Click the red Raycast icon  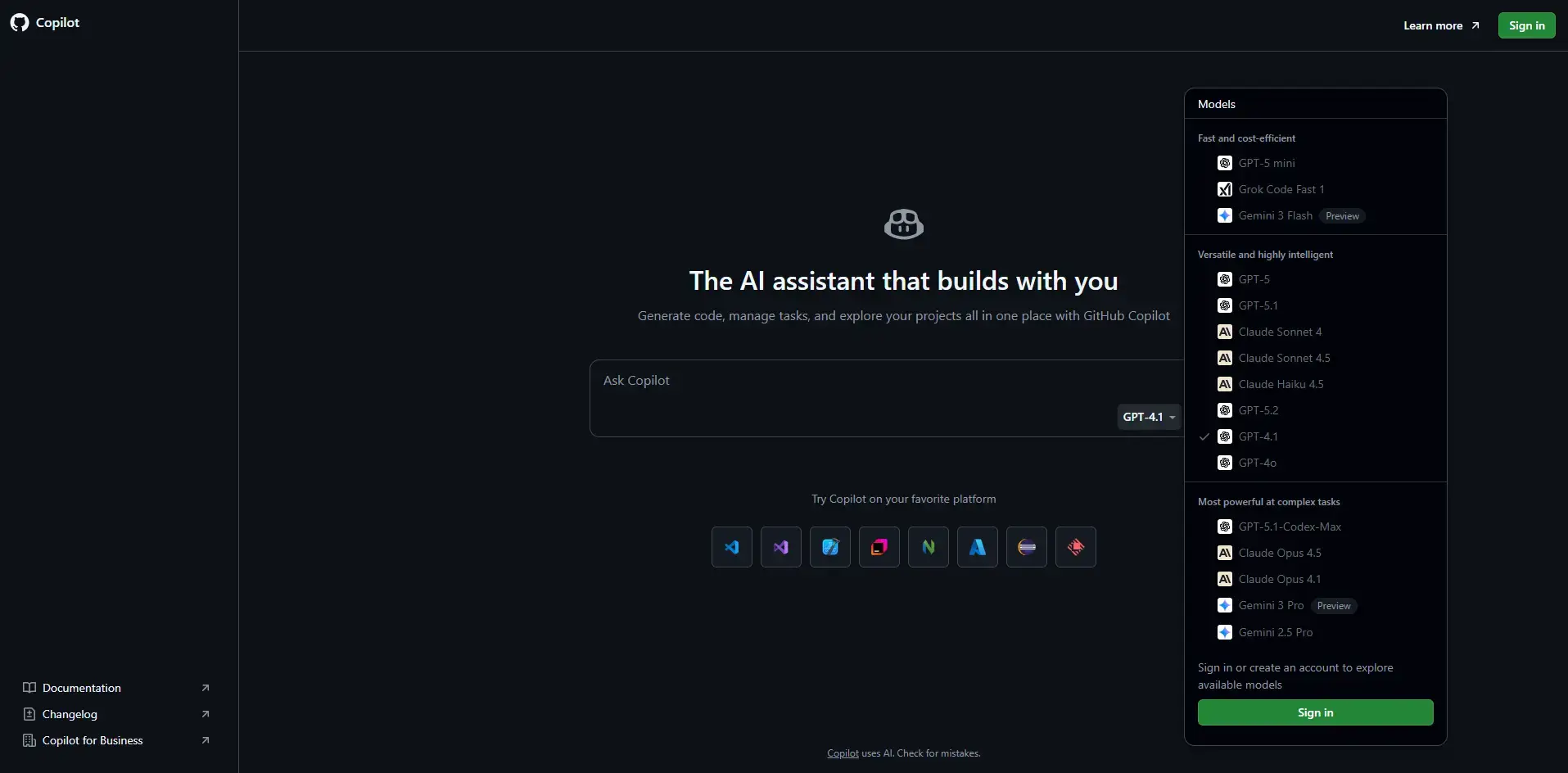coord(1076,547)
